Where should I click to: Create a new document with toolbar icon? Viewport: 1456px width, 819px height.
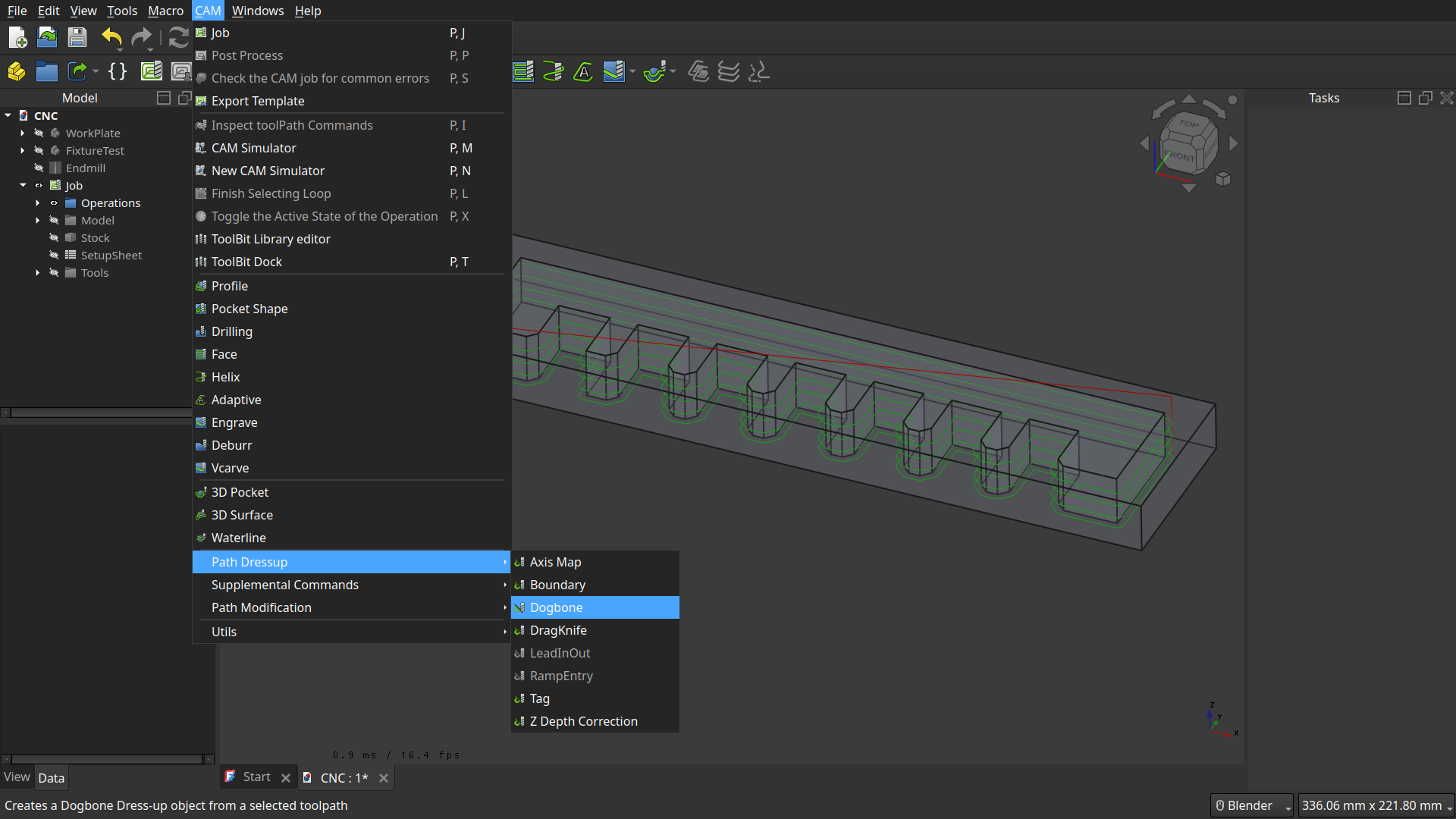pyautogui.click(x=17, y=37)
